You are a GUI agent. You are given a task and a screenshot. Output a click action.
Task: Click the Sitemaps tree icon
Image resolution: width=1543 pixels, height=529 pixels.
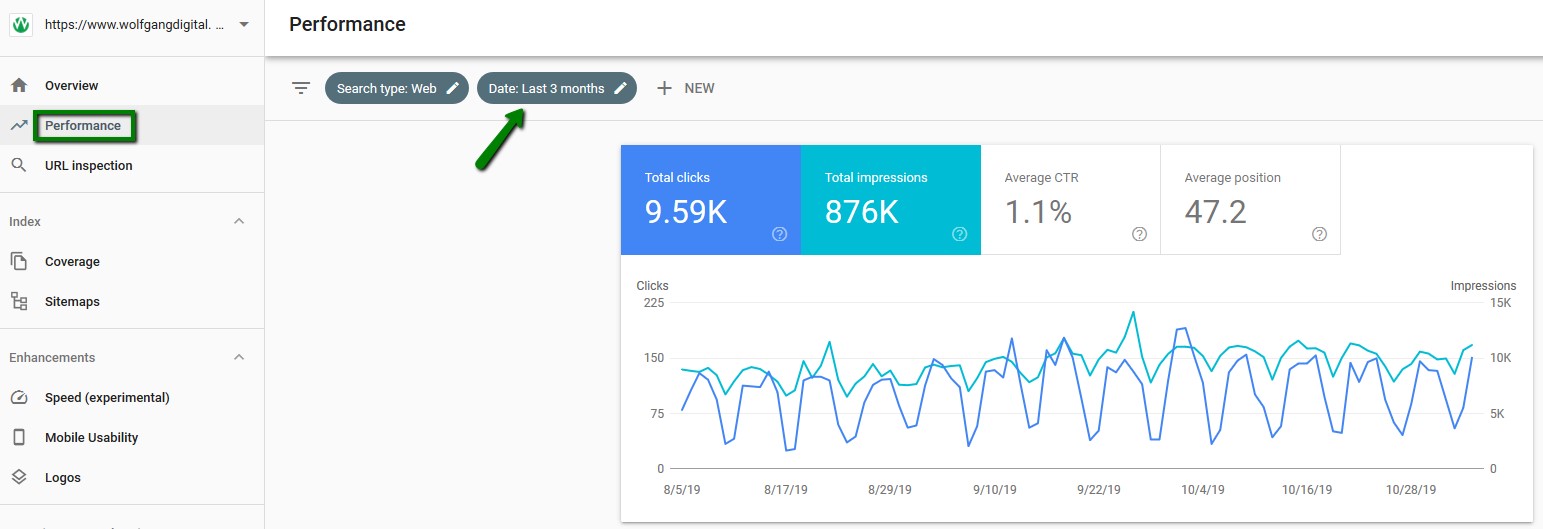click(19, 302)
